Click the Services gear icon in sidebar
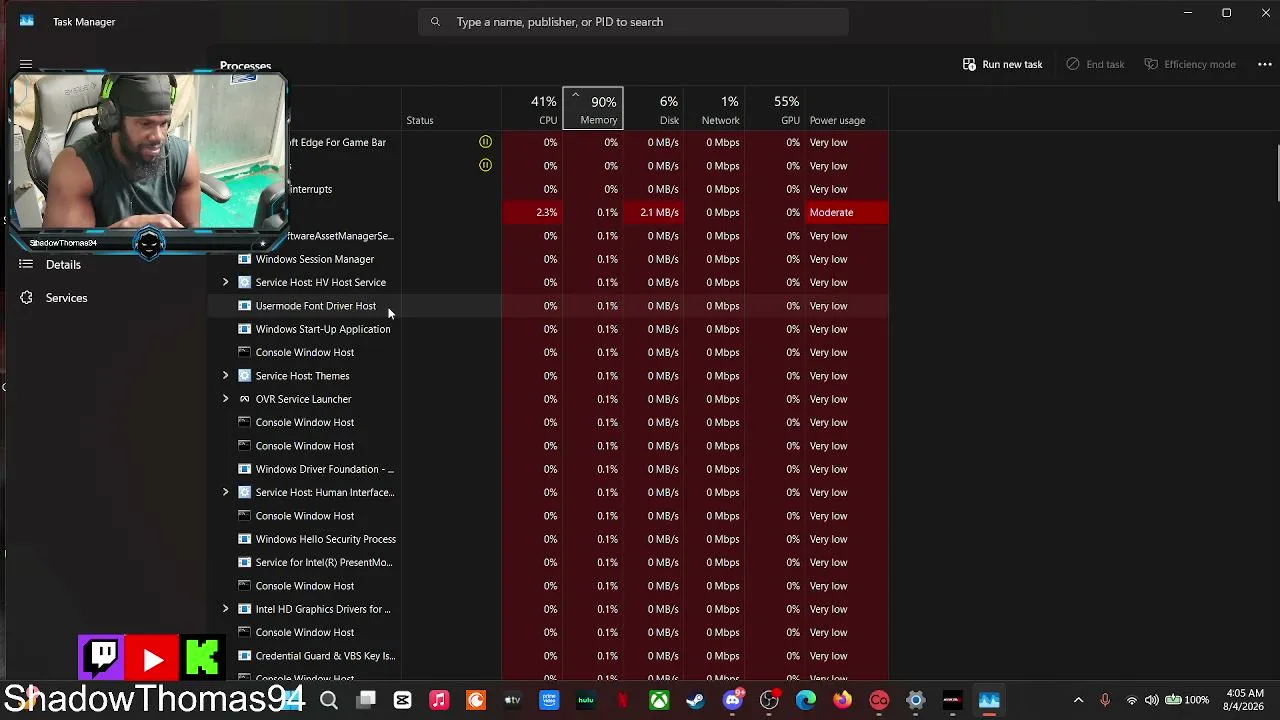The height and width of the screenshot is (720, 1280). point(26,298)
